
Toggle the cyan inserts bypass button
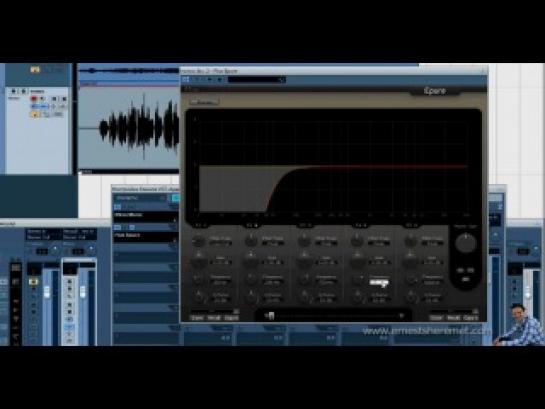pos(176,198)
